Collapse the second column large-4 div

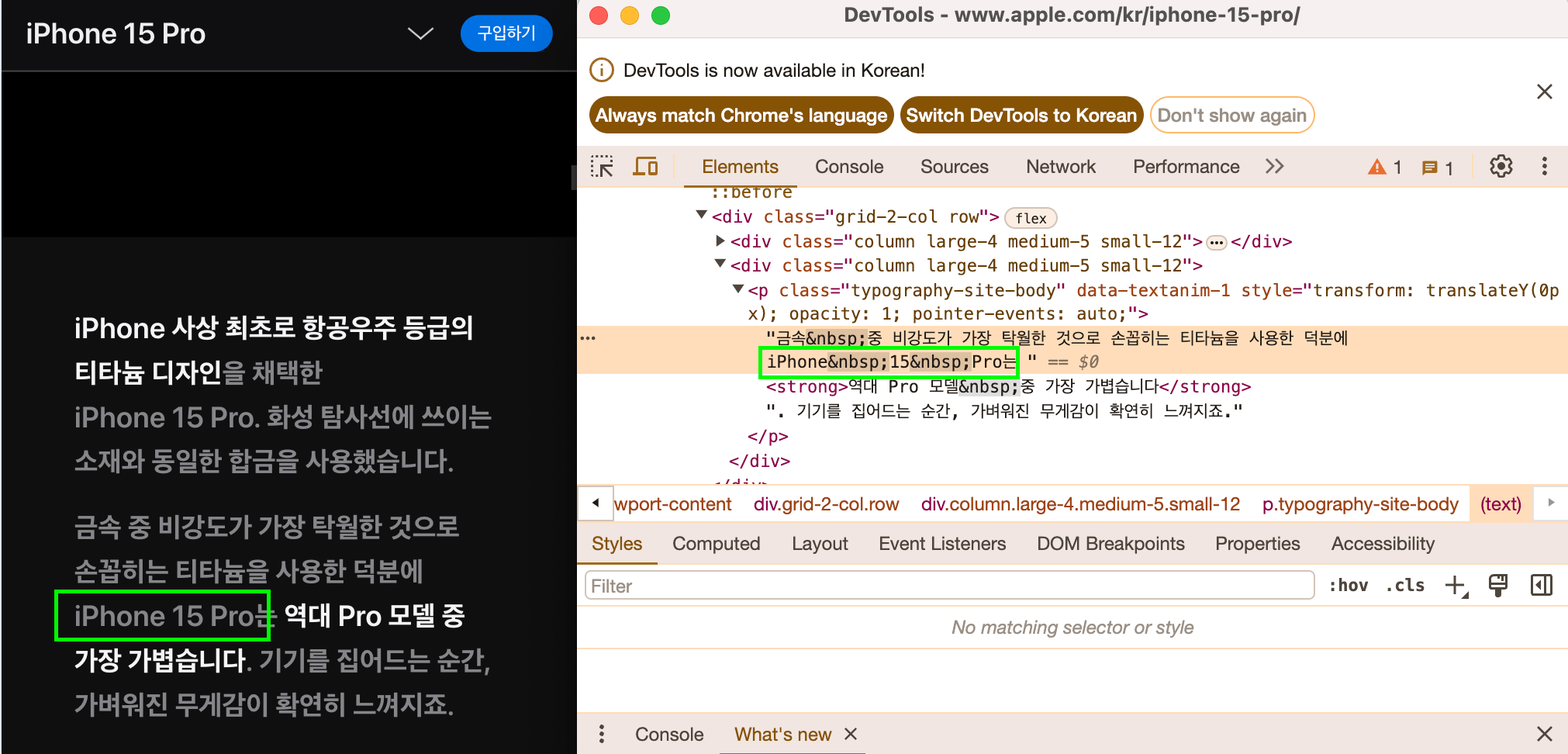(x=720, y=265)
